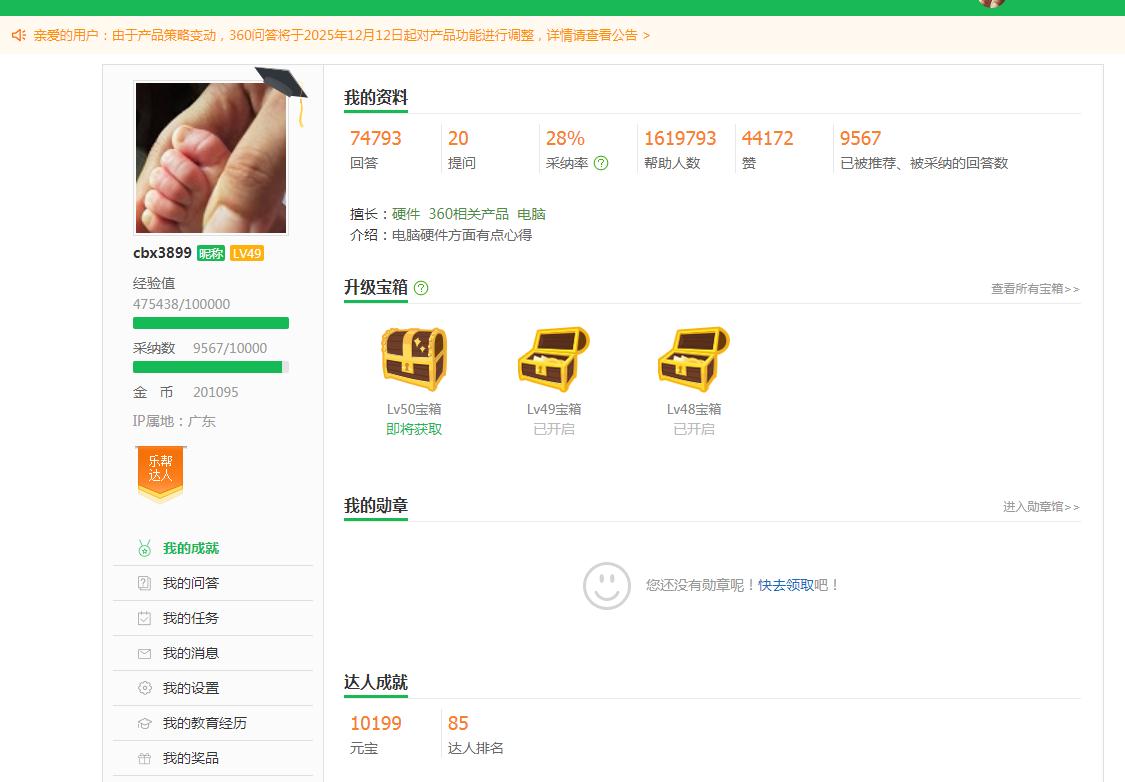
Task: Click the green 经验值 progress bar
Action: (x=211, y=323)
